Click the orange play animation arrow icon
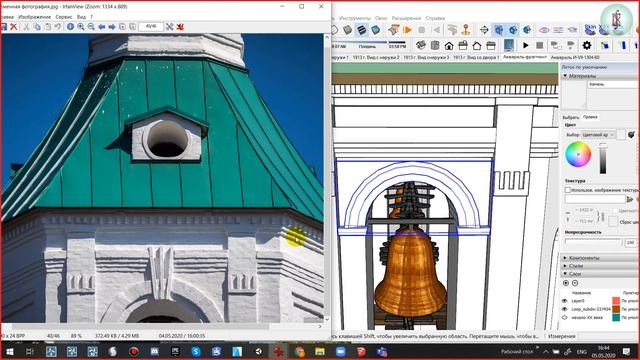Screen dimensions: 640x360 [x=407, y=30]
